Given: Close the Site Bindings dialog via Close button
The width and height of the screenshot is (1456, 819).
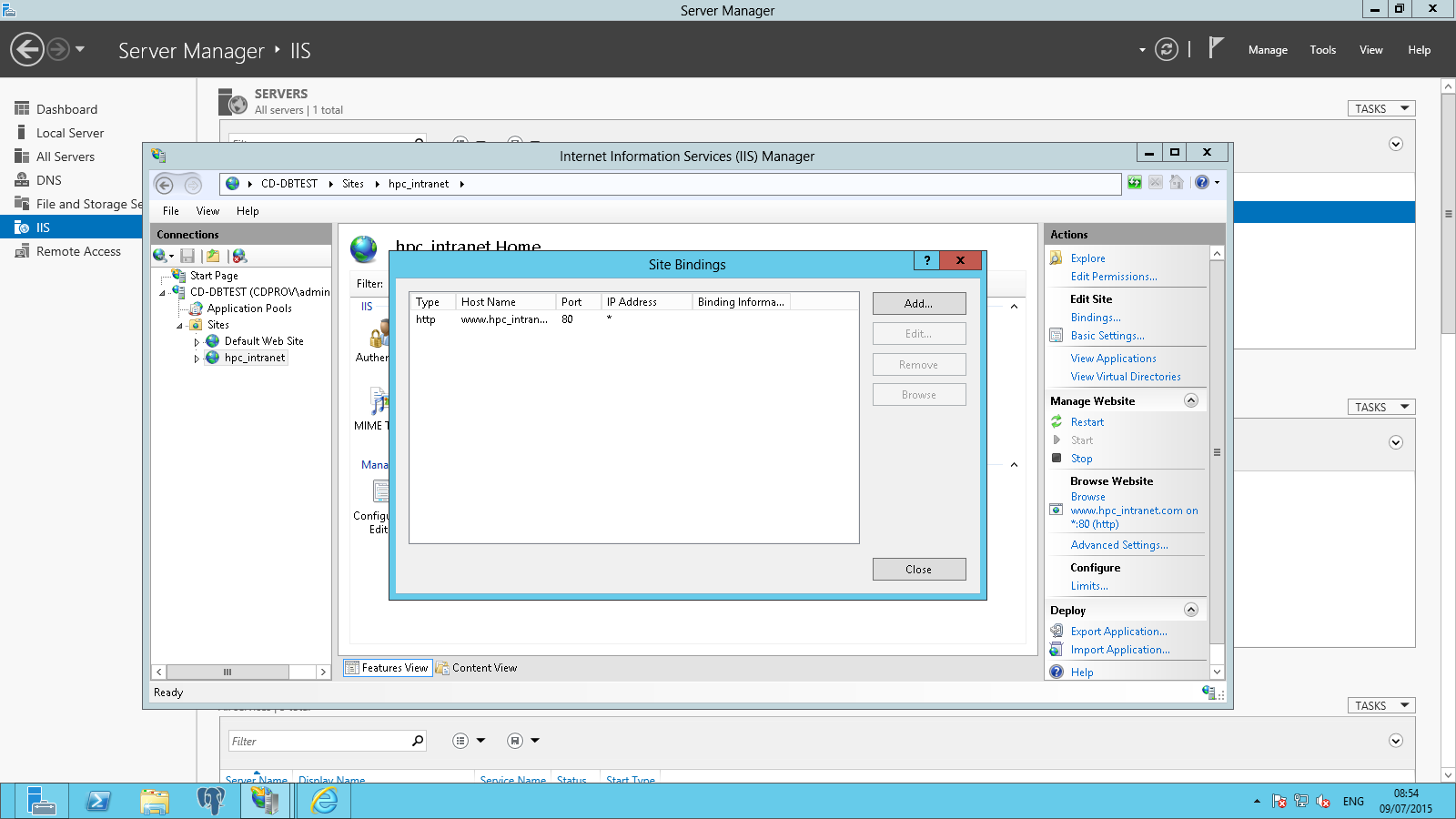Looking at the screenshot, I should tap(919, 569).
